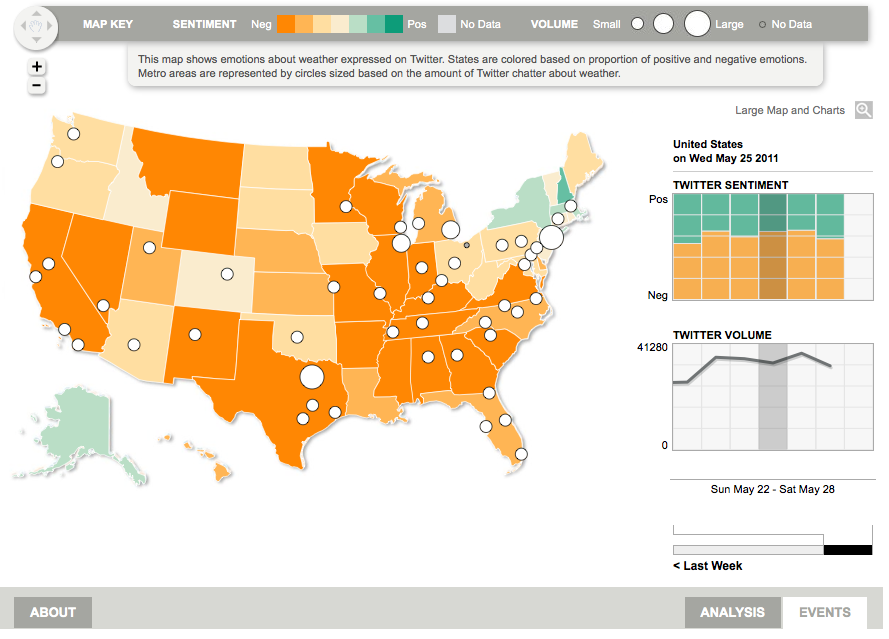Select the metro circle in Oklahoma

pos(297,337)
